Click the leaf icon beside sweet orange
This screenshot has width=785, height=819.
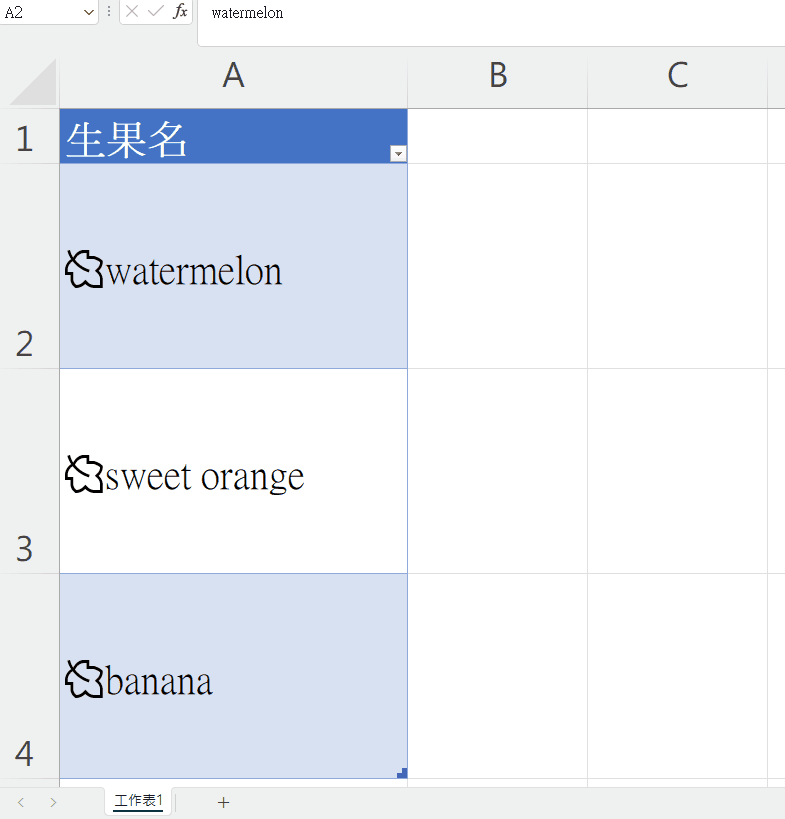point(84,474)
